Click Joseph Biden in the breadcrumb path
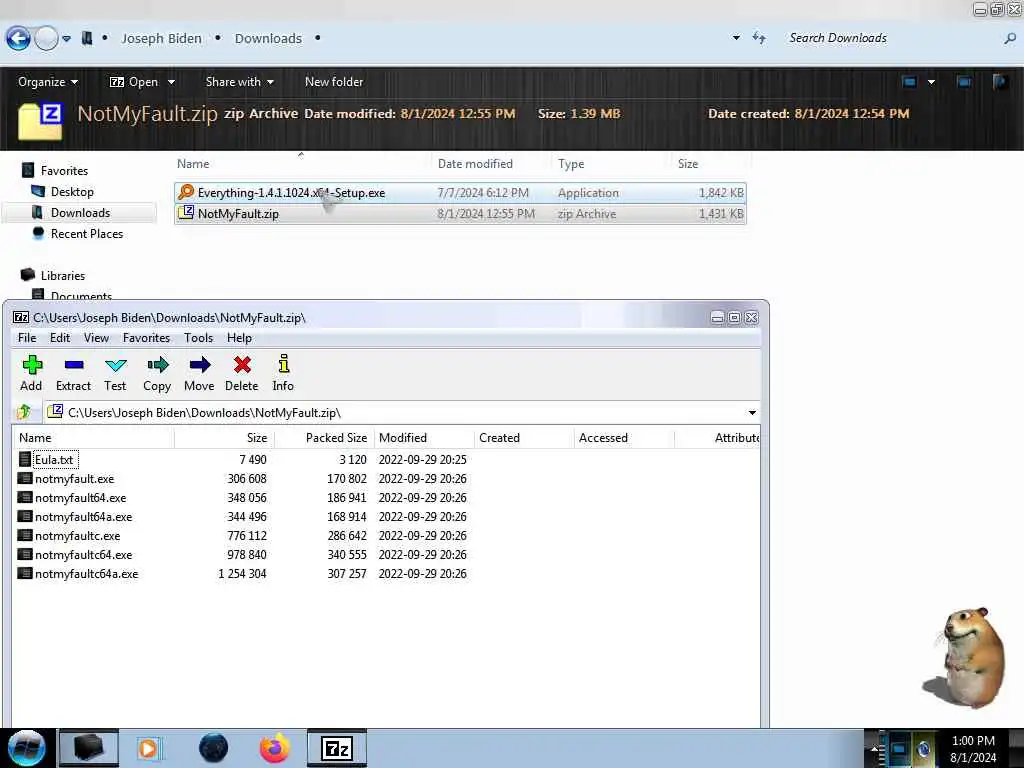 click(161, 39)
